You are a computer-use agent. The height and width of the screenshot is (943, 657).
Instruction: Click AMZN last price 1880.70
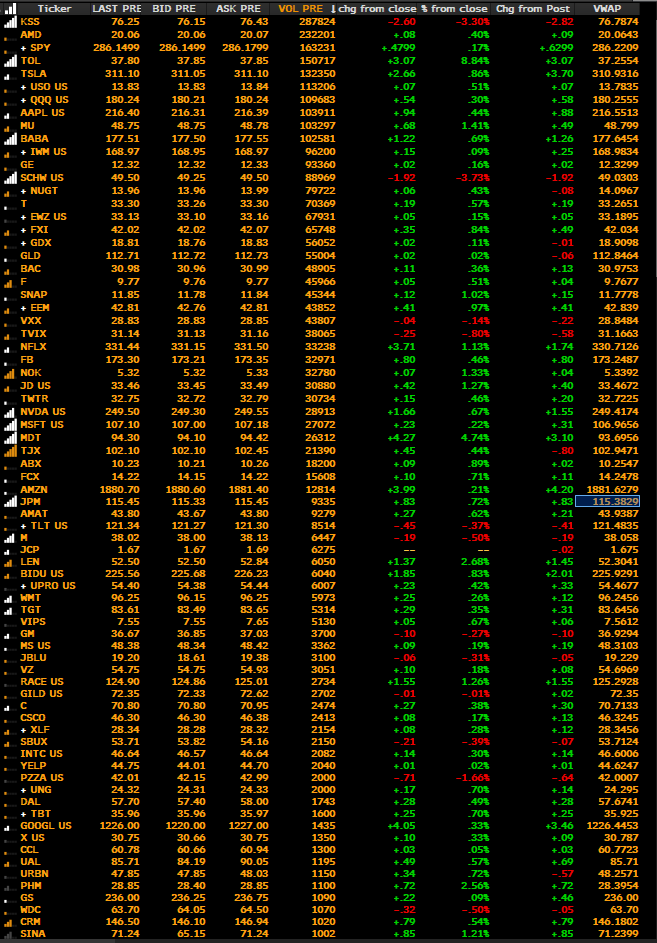(120, 490)
